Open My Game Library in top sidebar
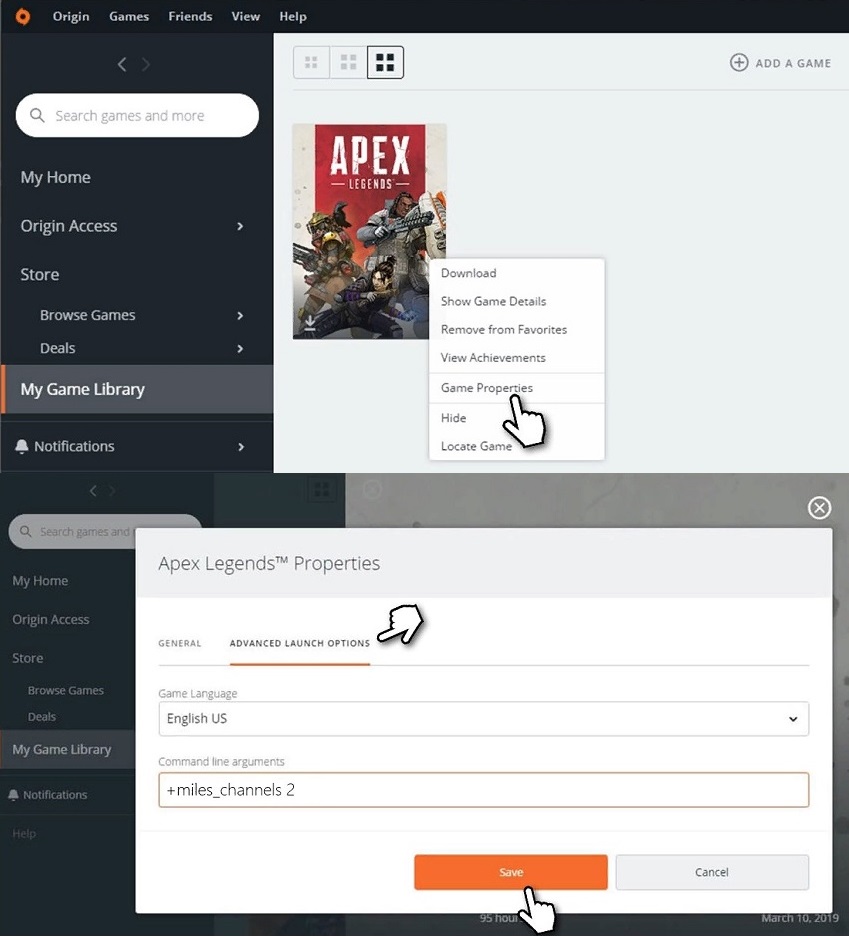849x937 pixels. click(137, 389)
